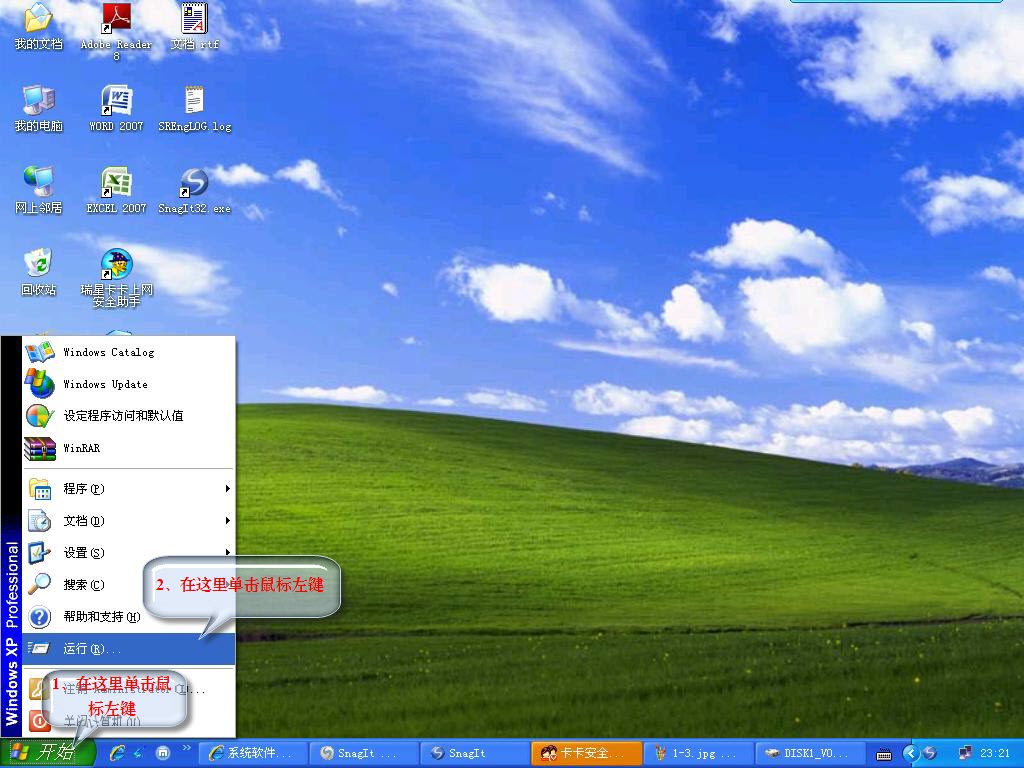
Task: Launch Internet Explorer from Quick Launch
Action: click(x=118, y=753)
